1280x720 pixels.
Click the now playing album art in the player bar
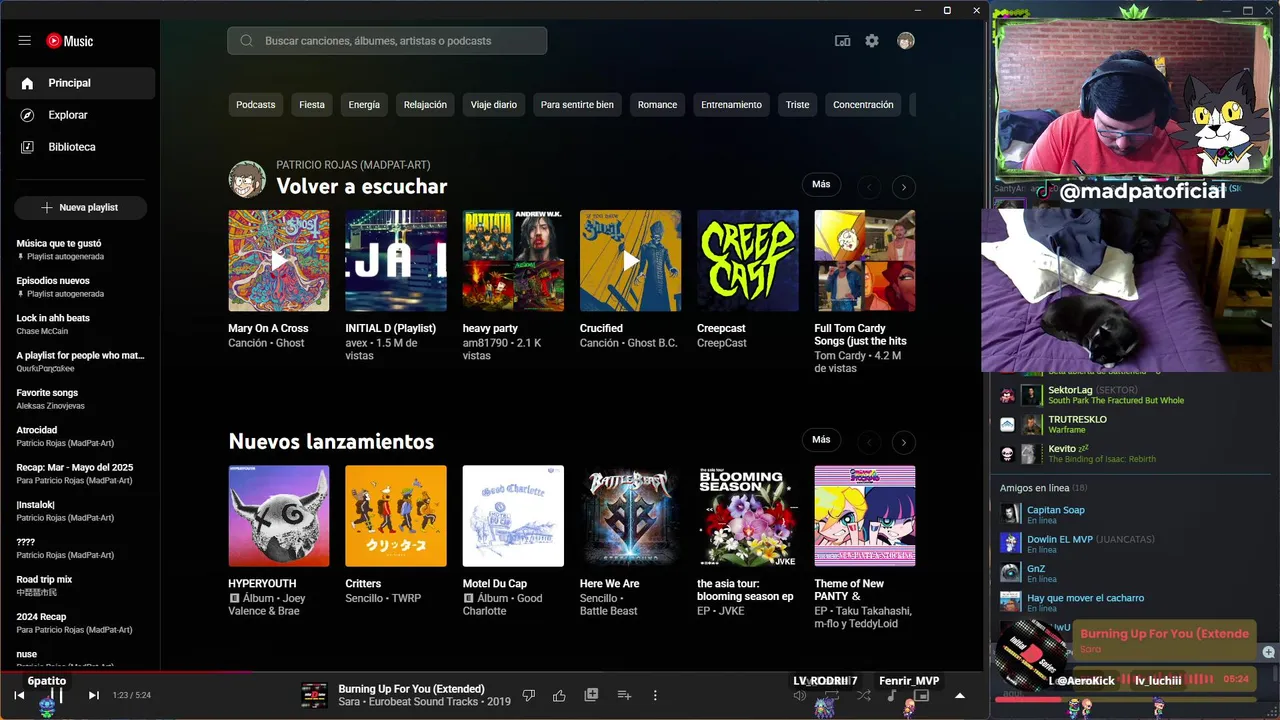[314, 695]
